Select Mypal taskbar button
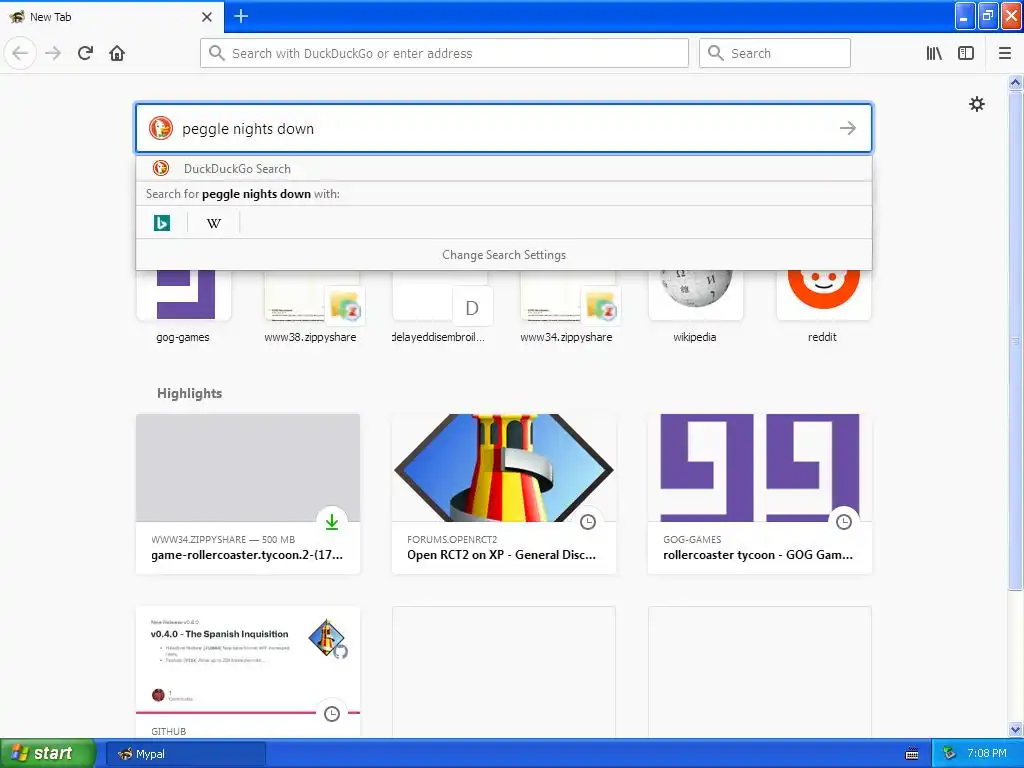The image size is (1024, 768). 186,754
